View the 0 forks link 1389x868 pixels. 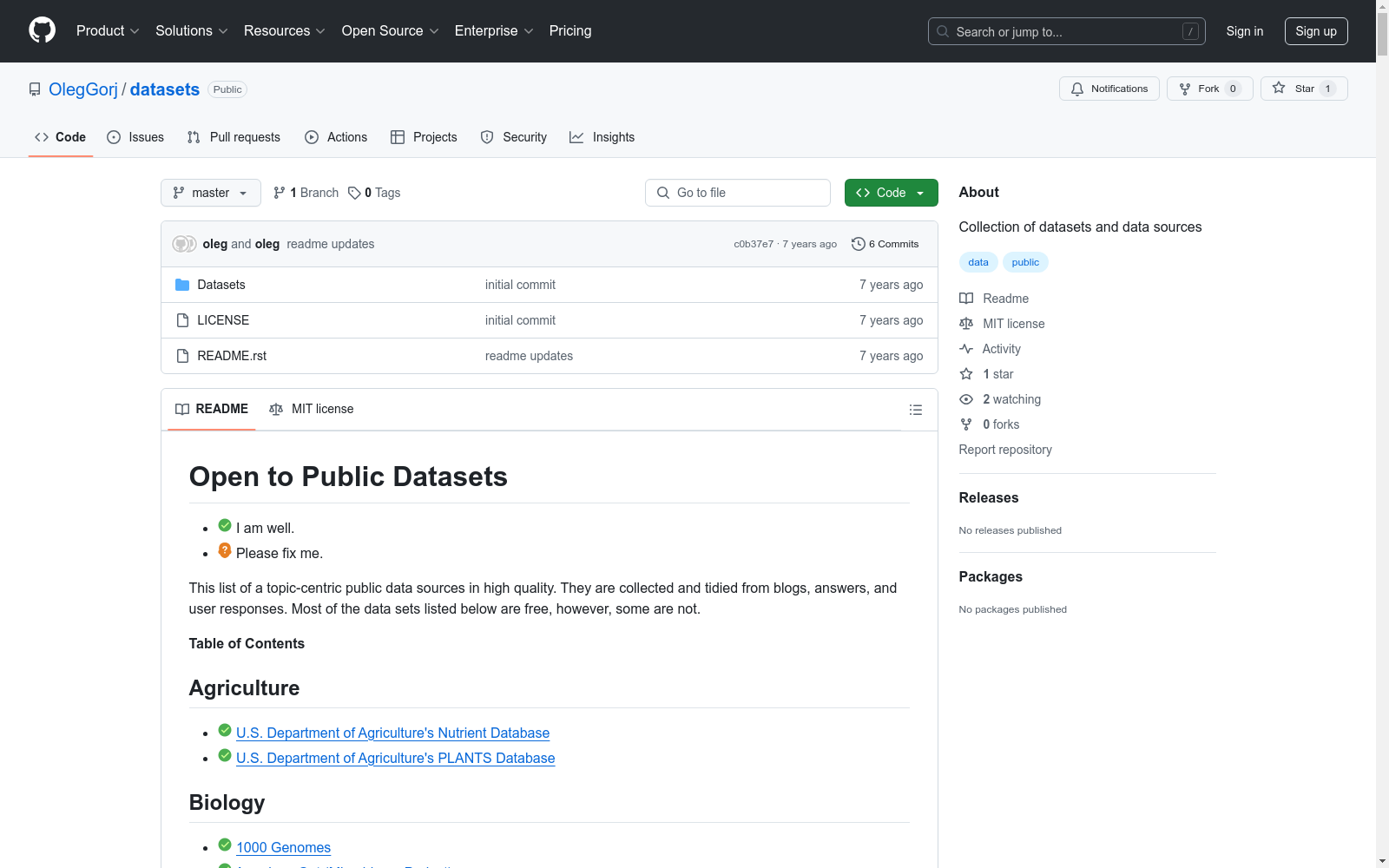point(990,424)
